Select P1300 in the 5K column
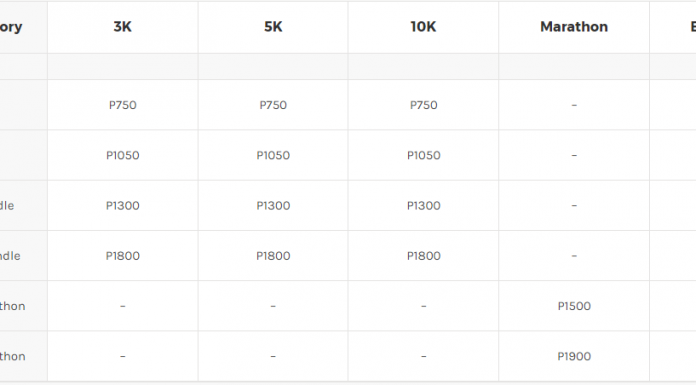 [273, 205]
